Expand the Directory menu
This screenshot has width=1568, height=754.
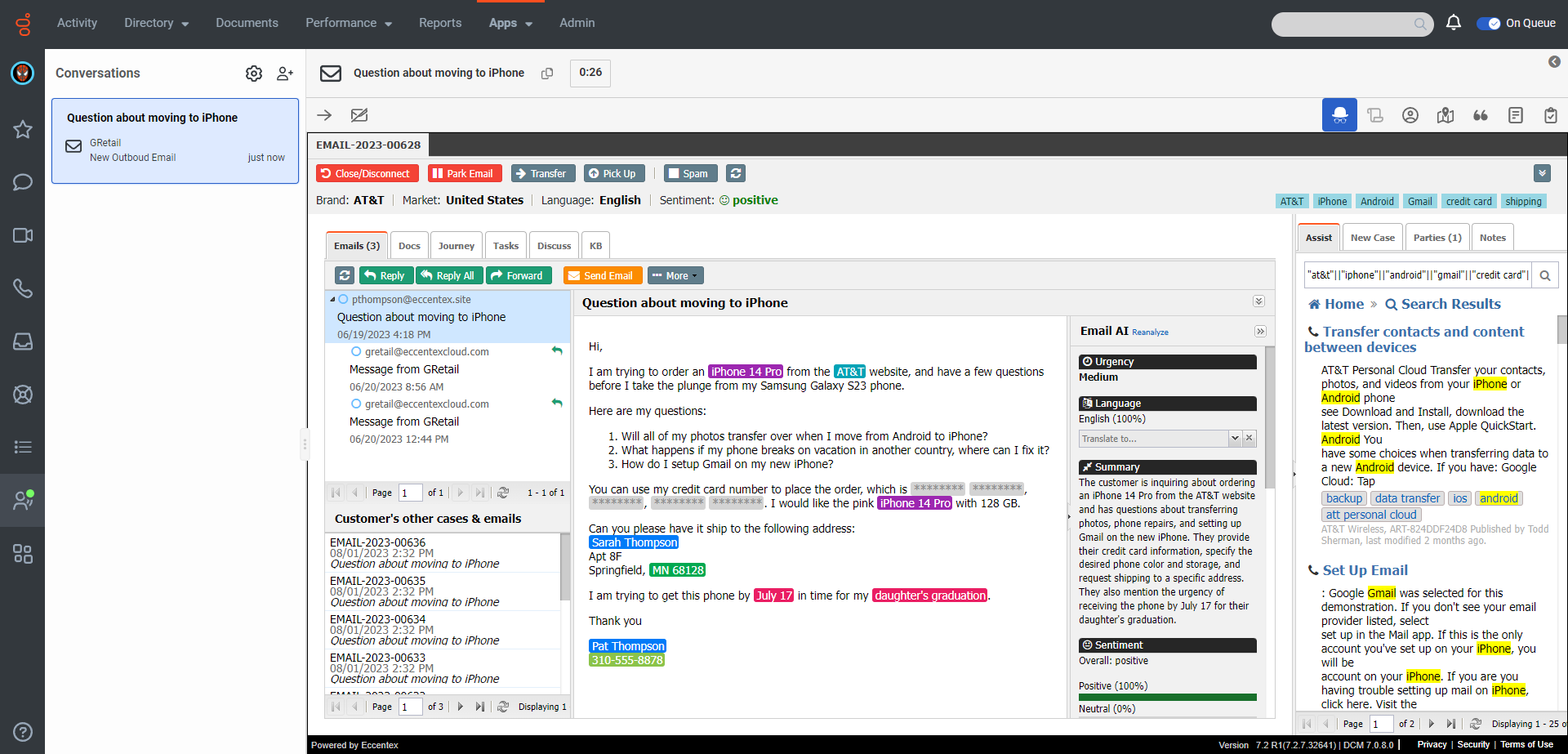point(157,24)
